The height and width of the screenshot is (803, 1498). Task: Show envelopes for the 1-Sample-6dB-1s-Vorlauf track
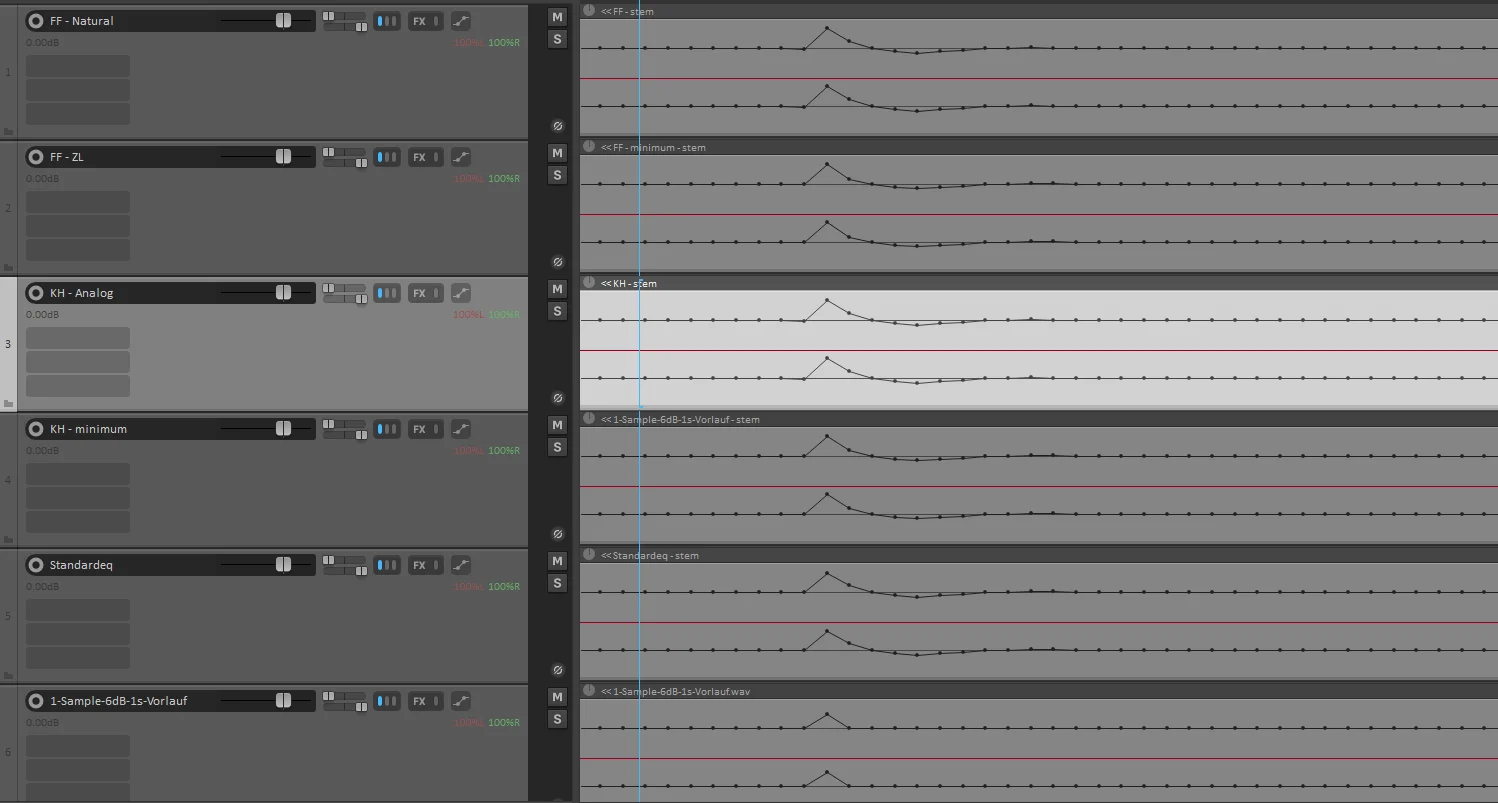click(x=461, y=701)
